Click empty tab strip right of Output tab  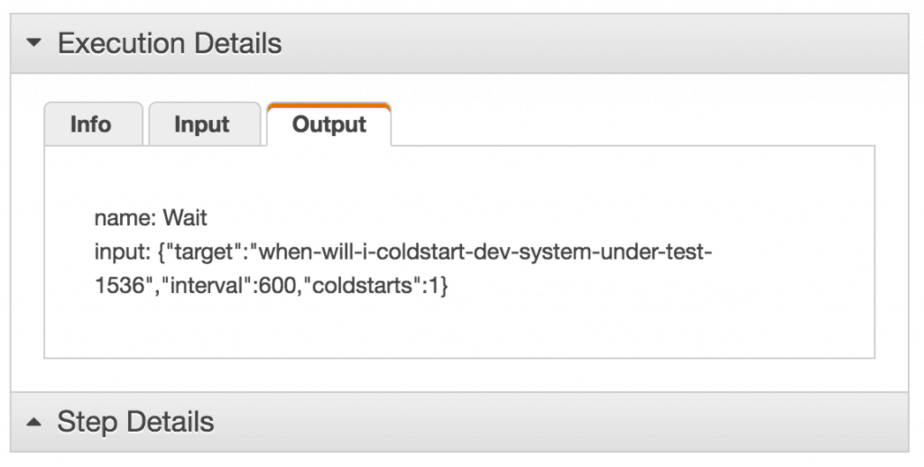point(630,125)
